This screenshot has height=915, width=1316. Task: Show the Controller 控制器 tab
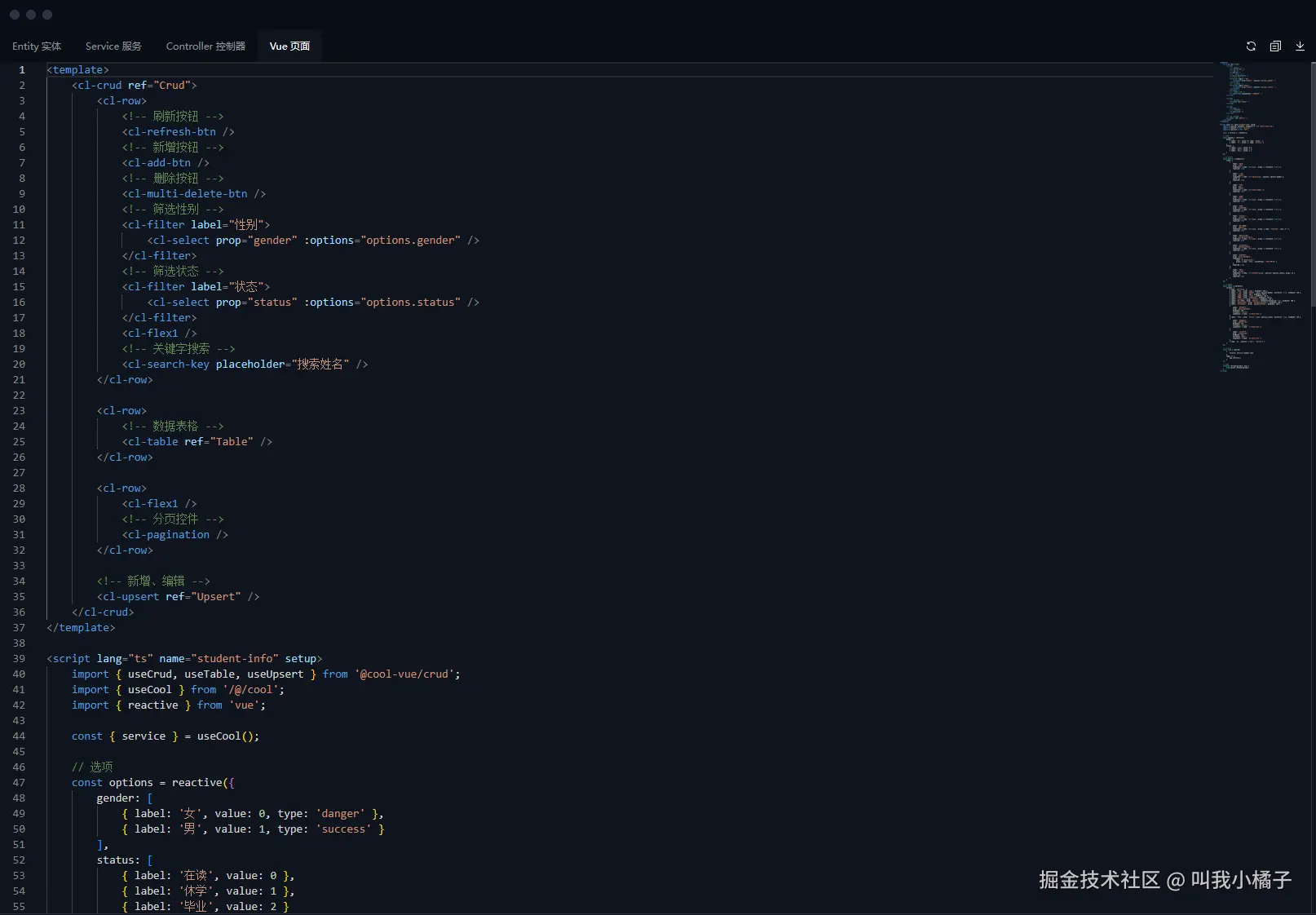205,46
